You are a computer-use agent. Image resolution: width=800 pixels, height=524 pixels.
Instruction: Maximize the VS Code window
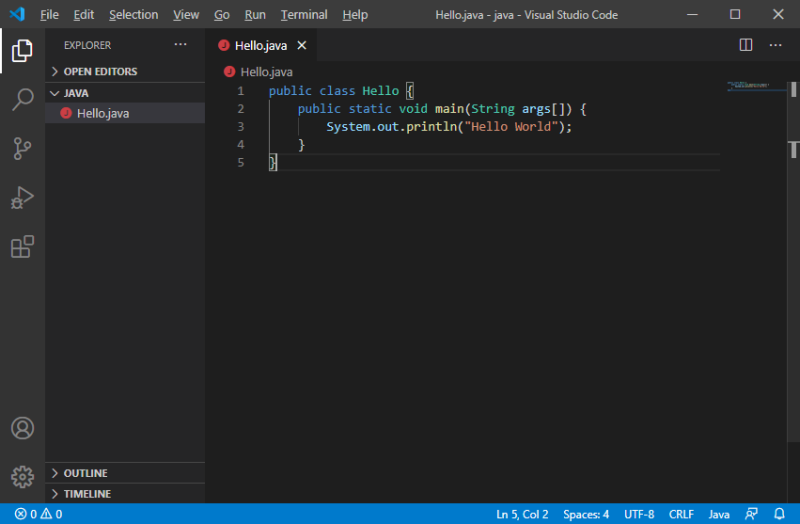(735, 14)
